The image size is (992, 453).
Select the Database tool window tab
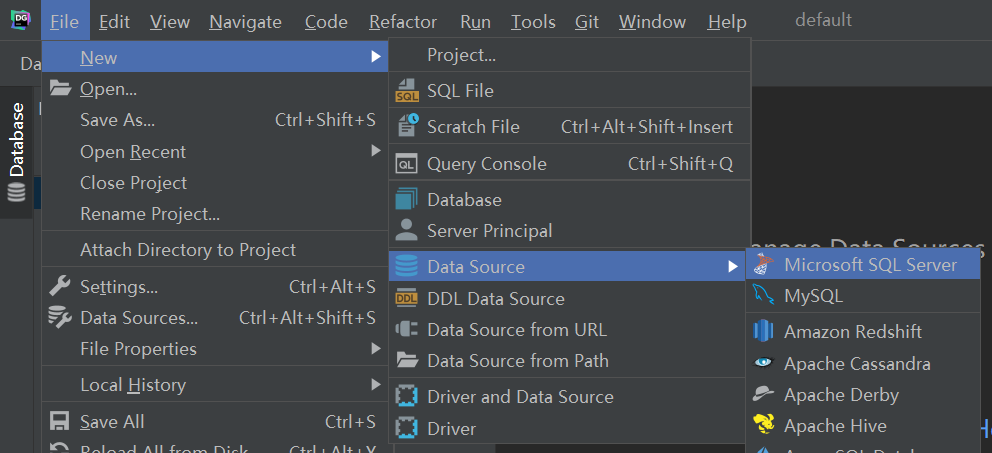coord(16,152)
